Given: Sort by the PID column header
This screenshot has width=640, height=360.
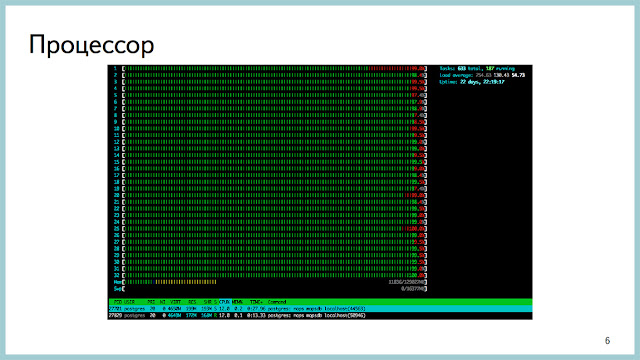Looking at the screenshot, I should [x=118, y=302].
